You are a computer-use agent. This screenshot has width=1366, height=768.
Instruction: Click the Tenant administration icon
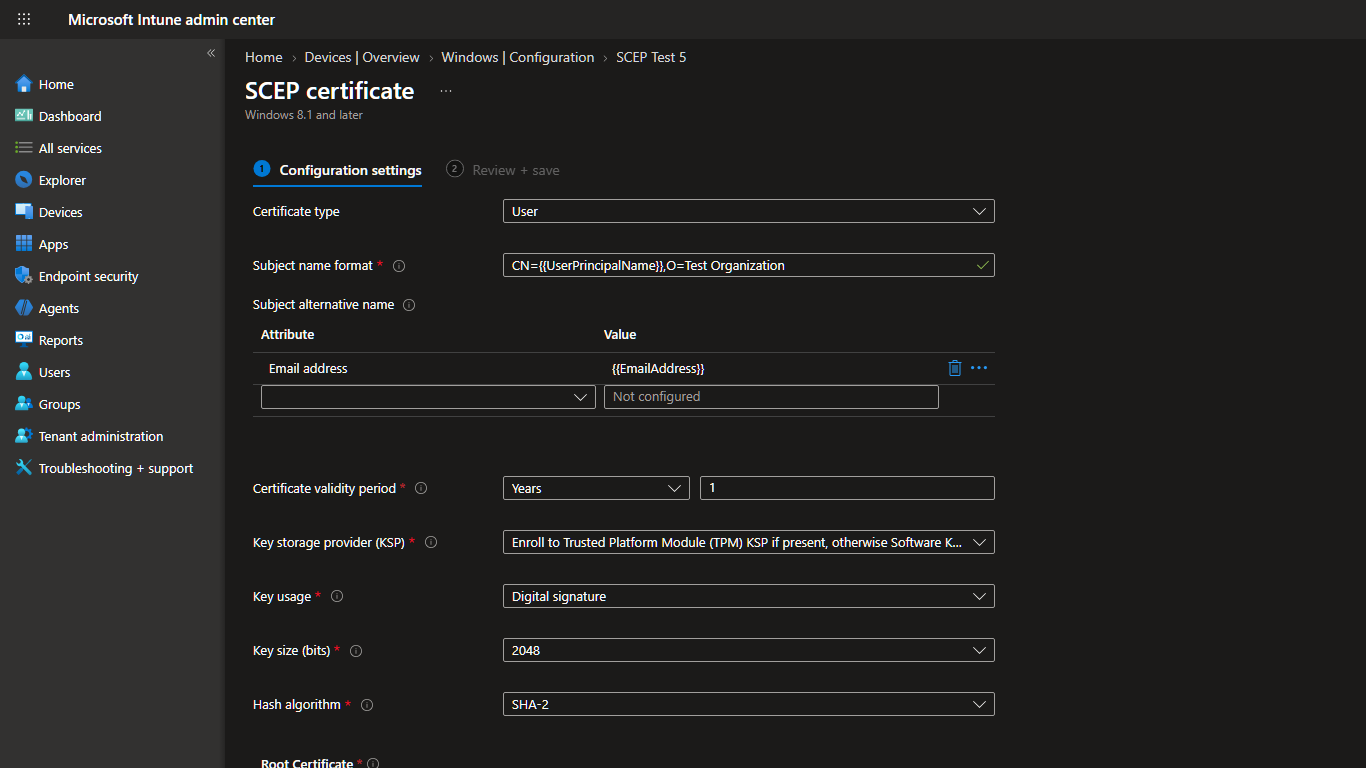pos(24,436)
